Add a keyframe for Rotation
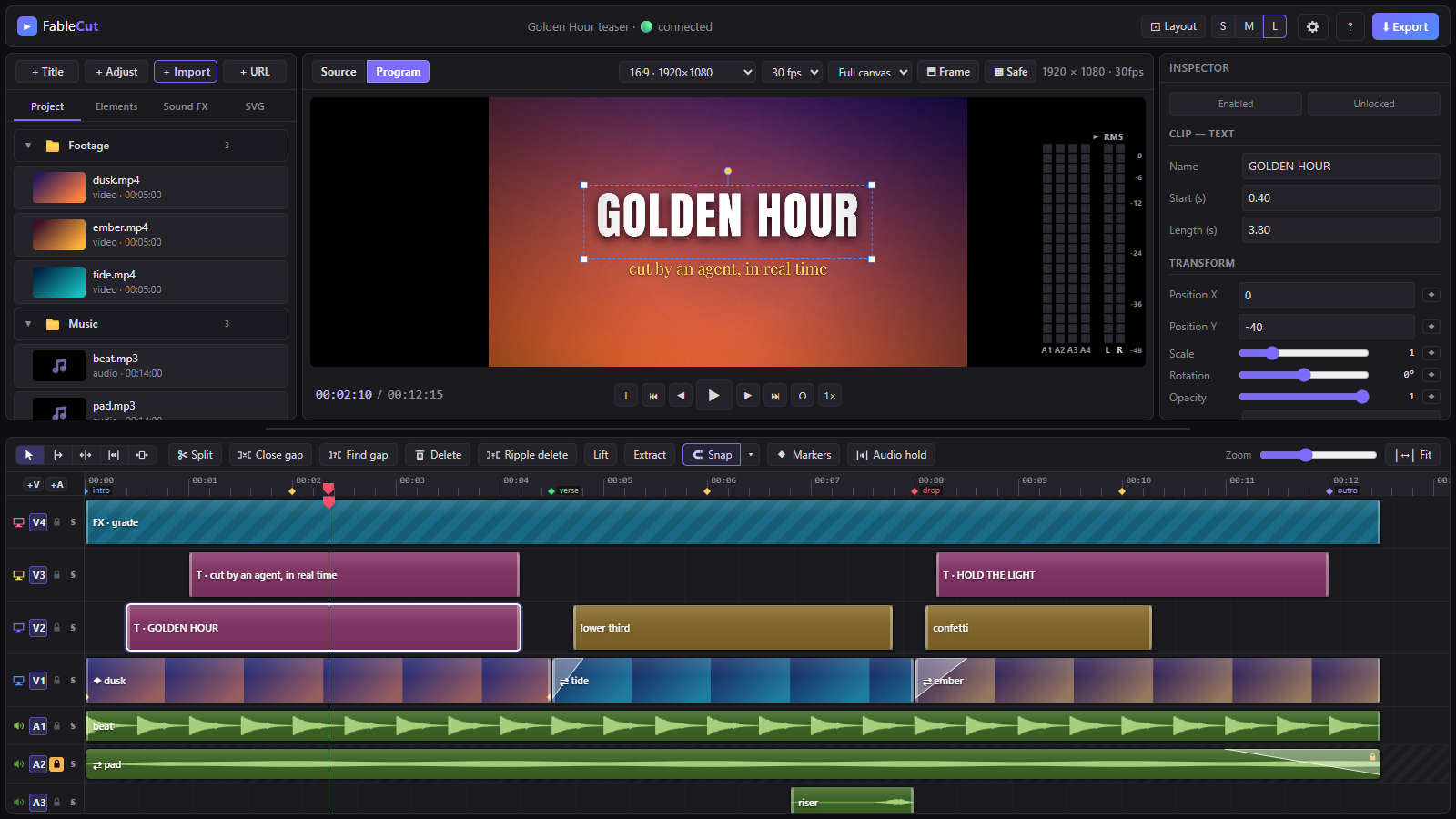The width and height of the screenshot is (1456, 819). coord(1431,375)
